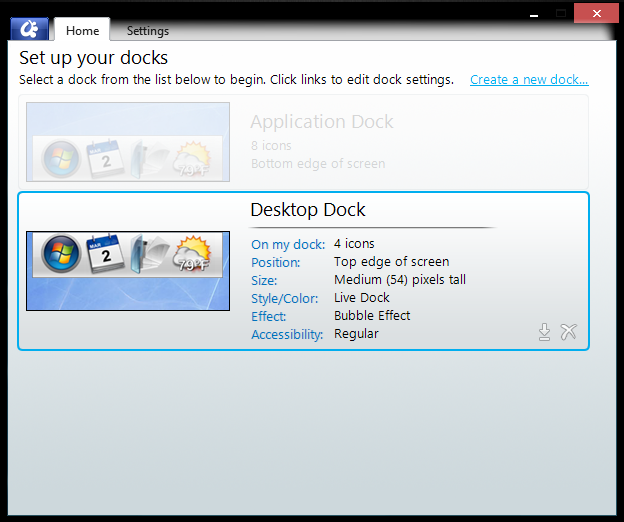Export the Desktop Dock with download icon
This screenshot has height=522, width=624.
coord(544,332)
